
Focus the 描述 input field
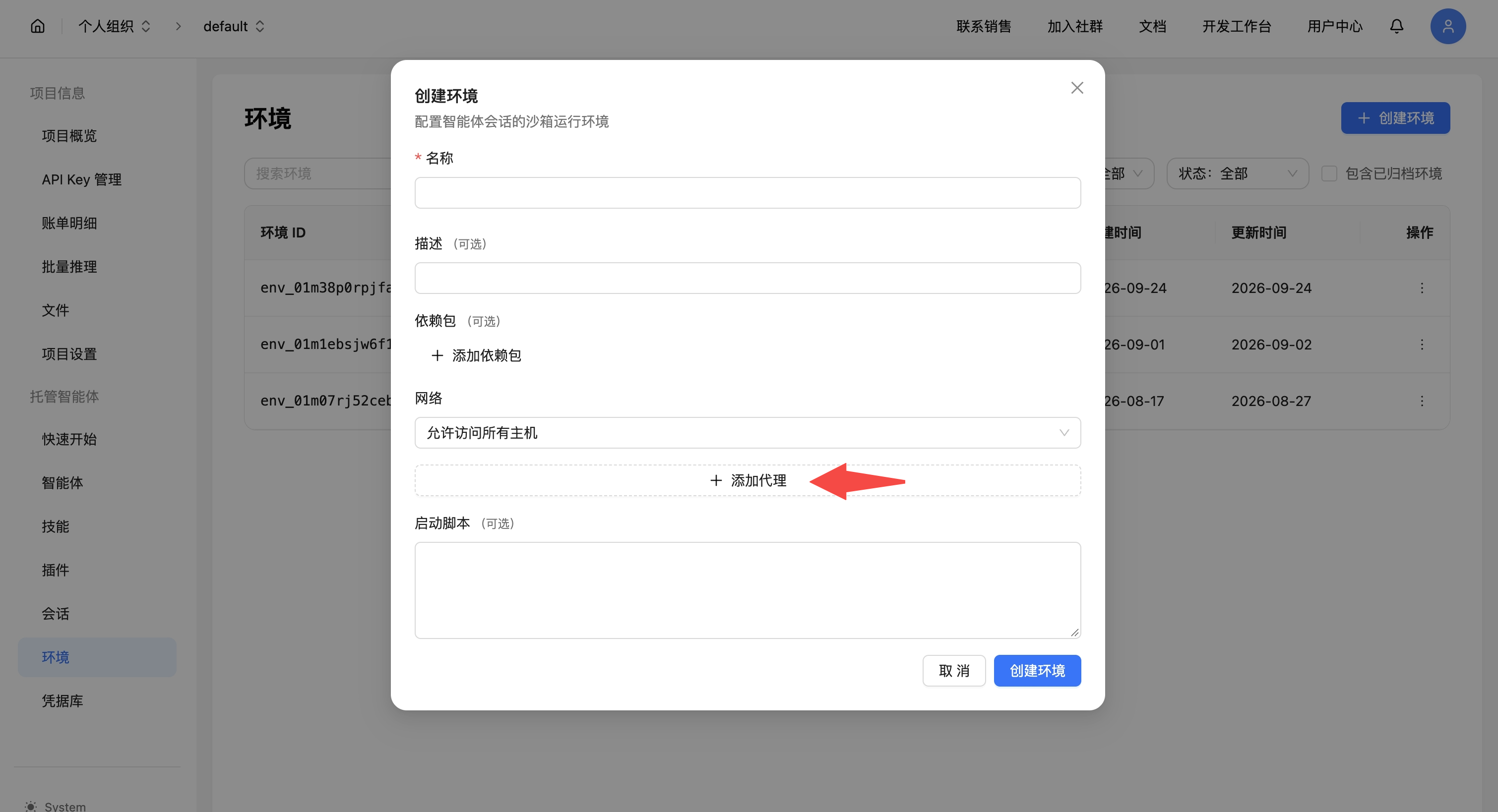tap(747, 279)
